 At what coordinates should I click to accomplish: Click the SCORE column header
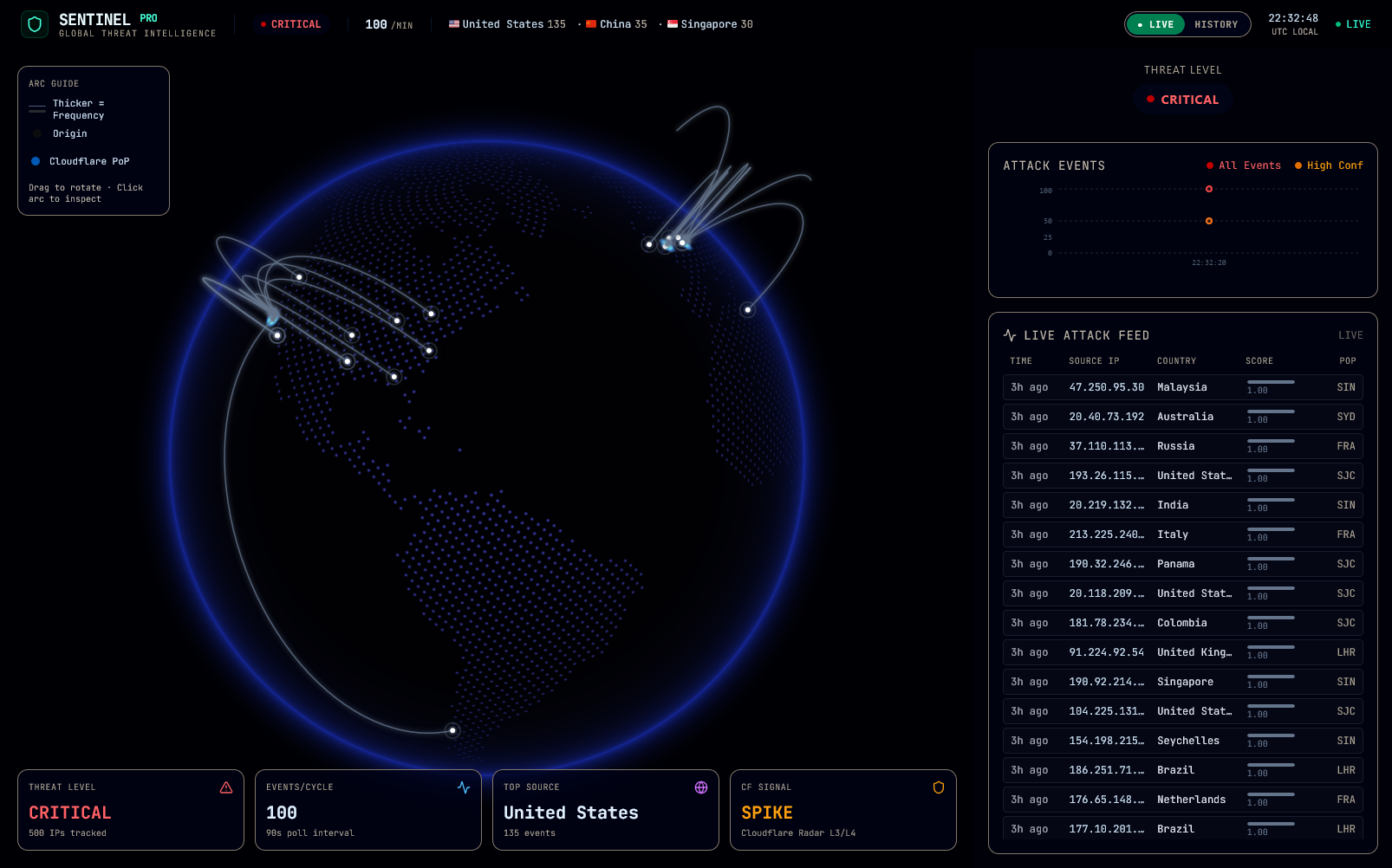point(1259,361)
